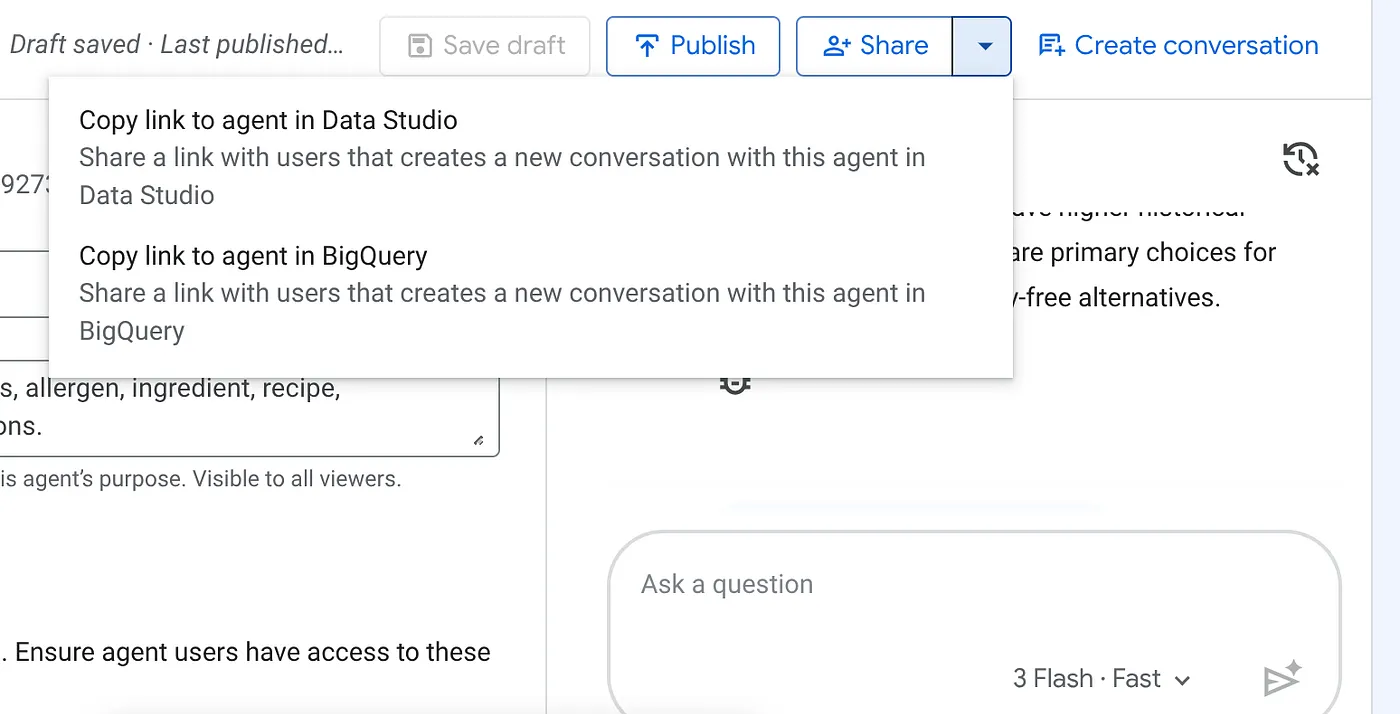Send the question with the send icon
The width and height of the screenshot is (1400, 714).
point(1282,679)
